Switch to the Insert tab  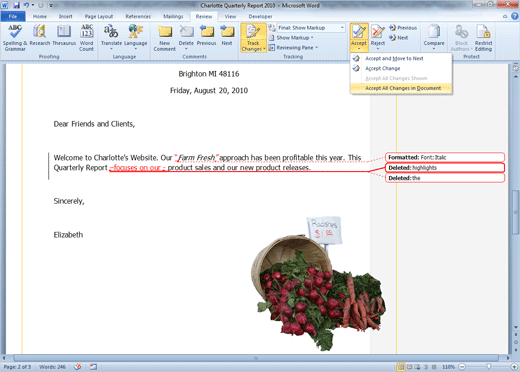pyautogui.click(x=65, y=16)
